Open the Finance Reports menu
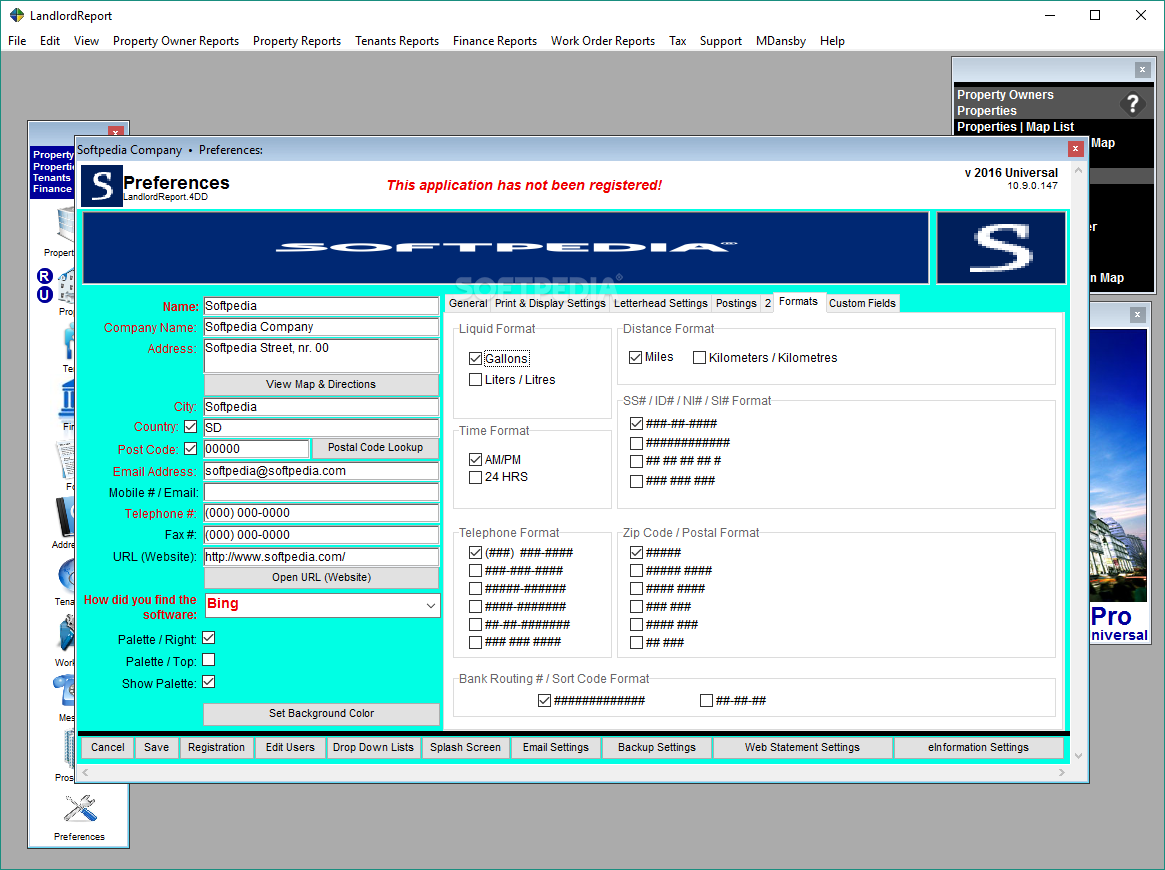This screenshot has height=870, width=1165. tap(495, 41)
